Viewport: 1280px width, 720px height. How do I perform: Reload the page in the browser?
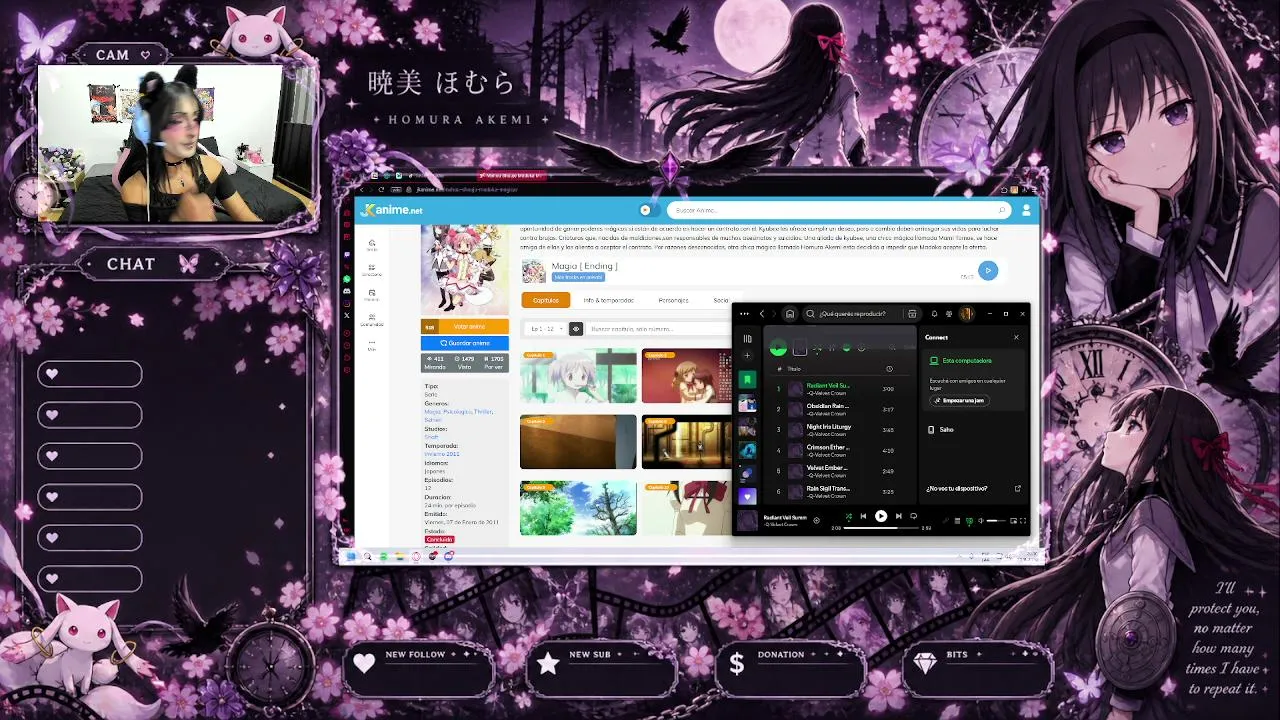point(381,189)
